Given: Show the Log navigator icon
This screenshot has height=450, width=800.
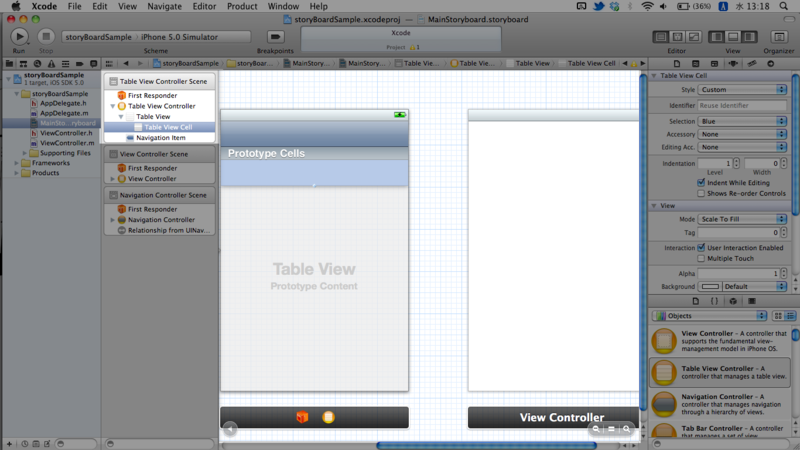Looking at the screenshot, I should [93, 64].
